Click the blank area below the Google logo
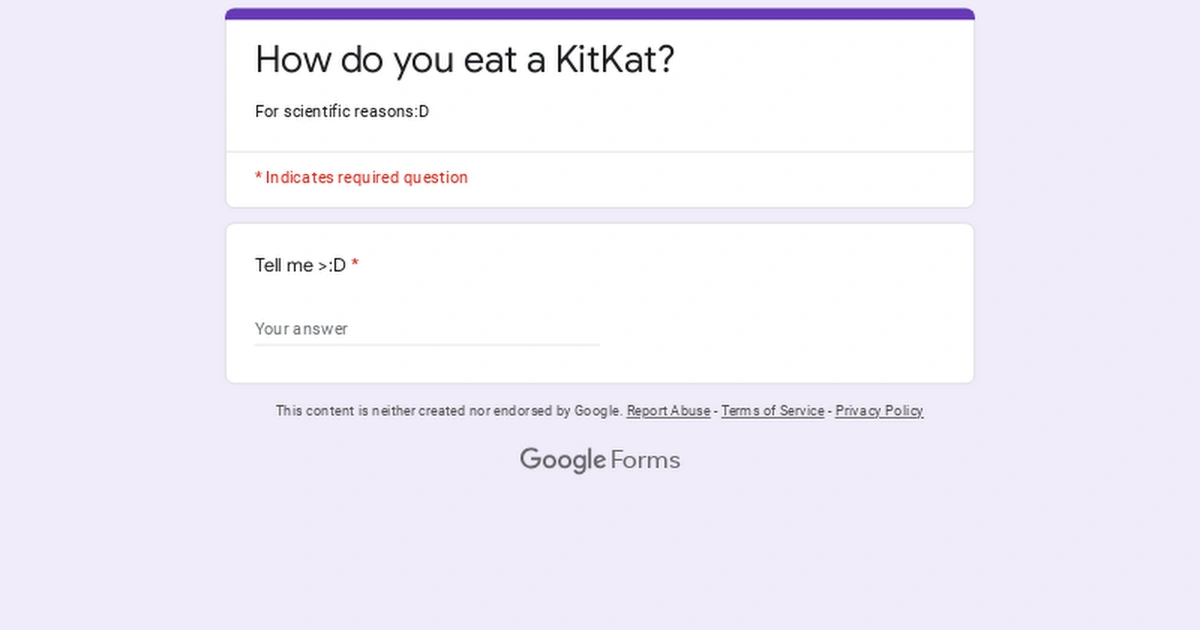This screenshot has height=630, width=1200. point(600,550)
